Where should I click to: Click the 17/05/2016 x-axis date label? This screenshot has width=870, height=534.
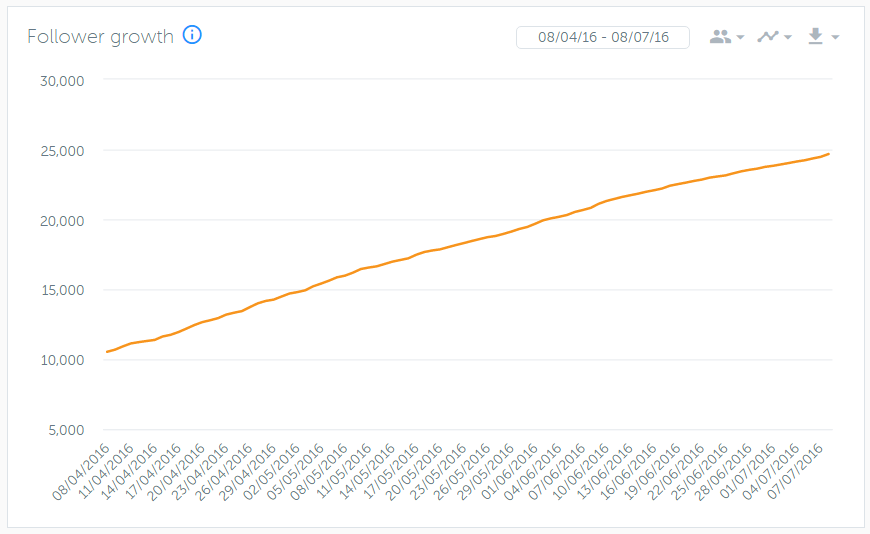[x=391, y=472]
